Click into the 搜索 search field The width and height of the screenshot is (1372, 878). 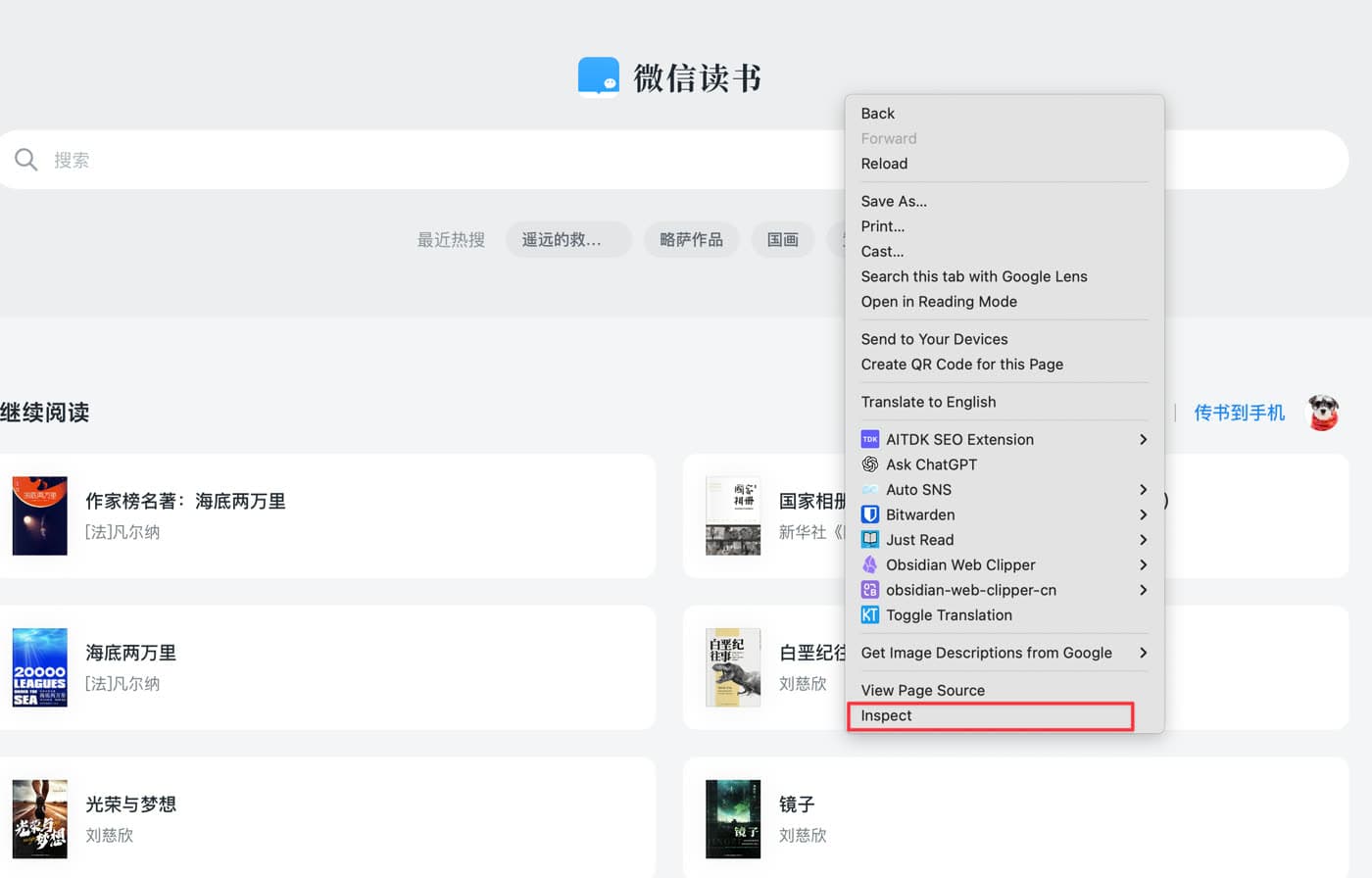point(674,160)
